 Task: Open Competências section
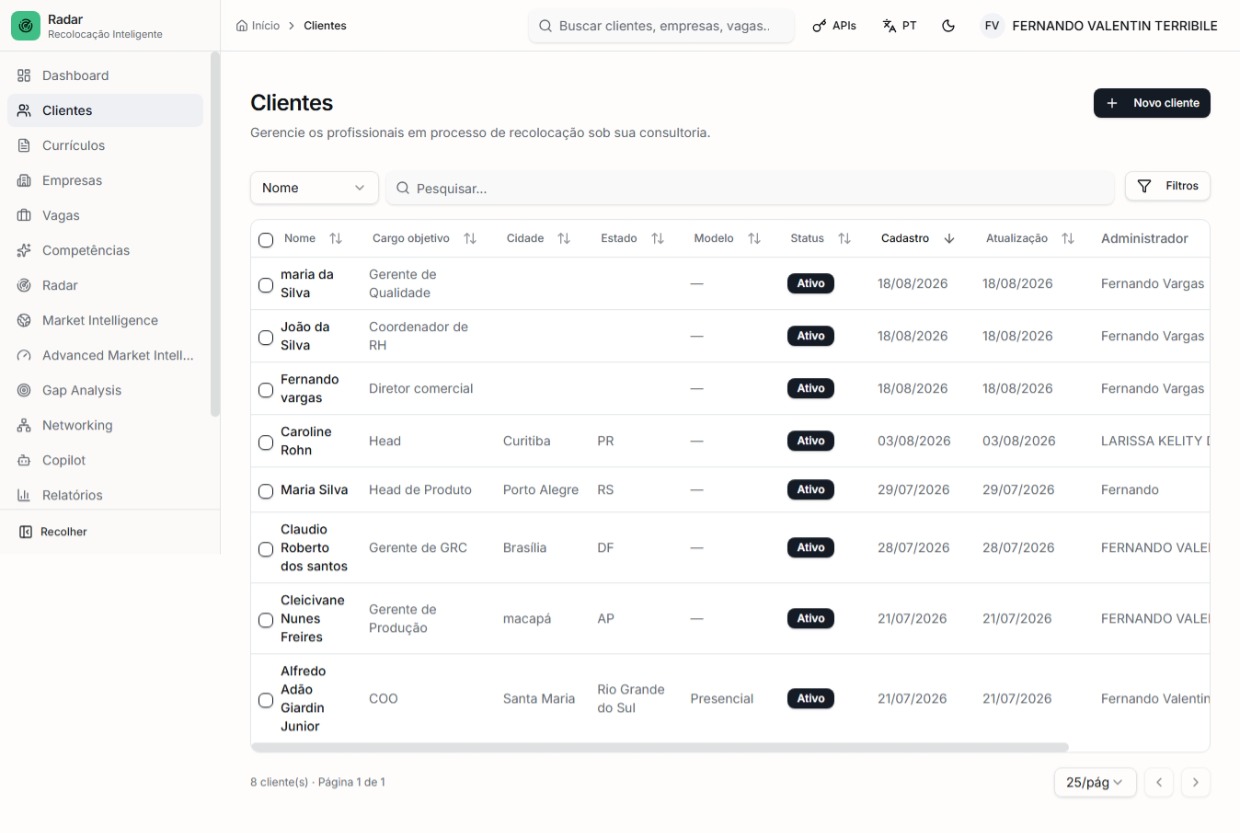105,250
